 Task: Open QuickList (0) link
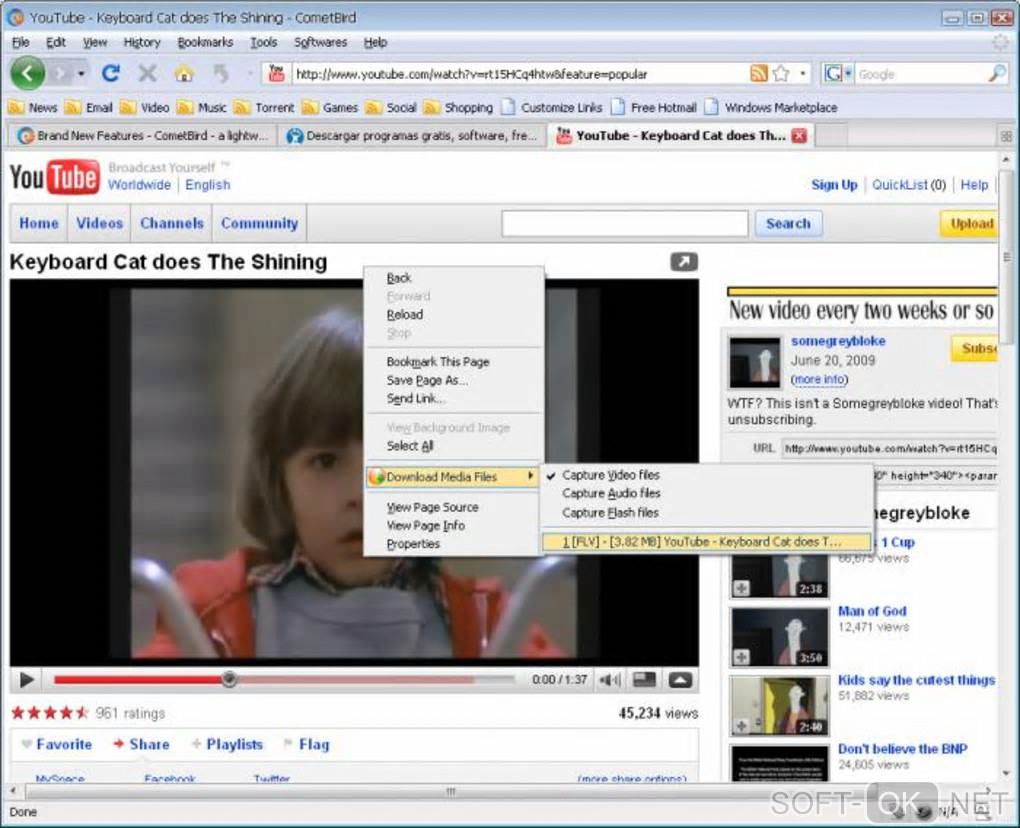909,185
